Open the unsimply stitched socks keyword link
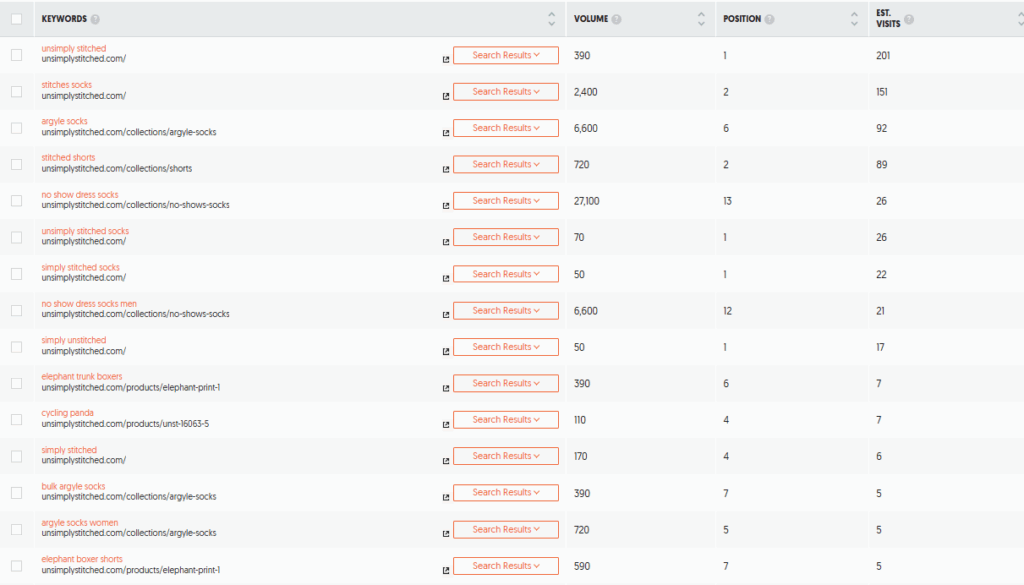Image resolution: width=1024 pixels, height=585 pixels. (x=85, y=230)
